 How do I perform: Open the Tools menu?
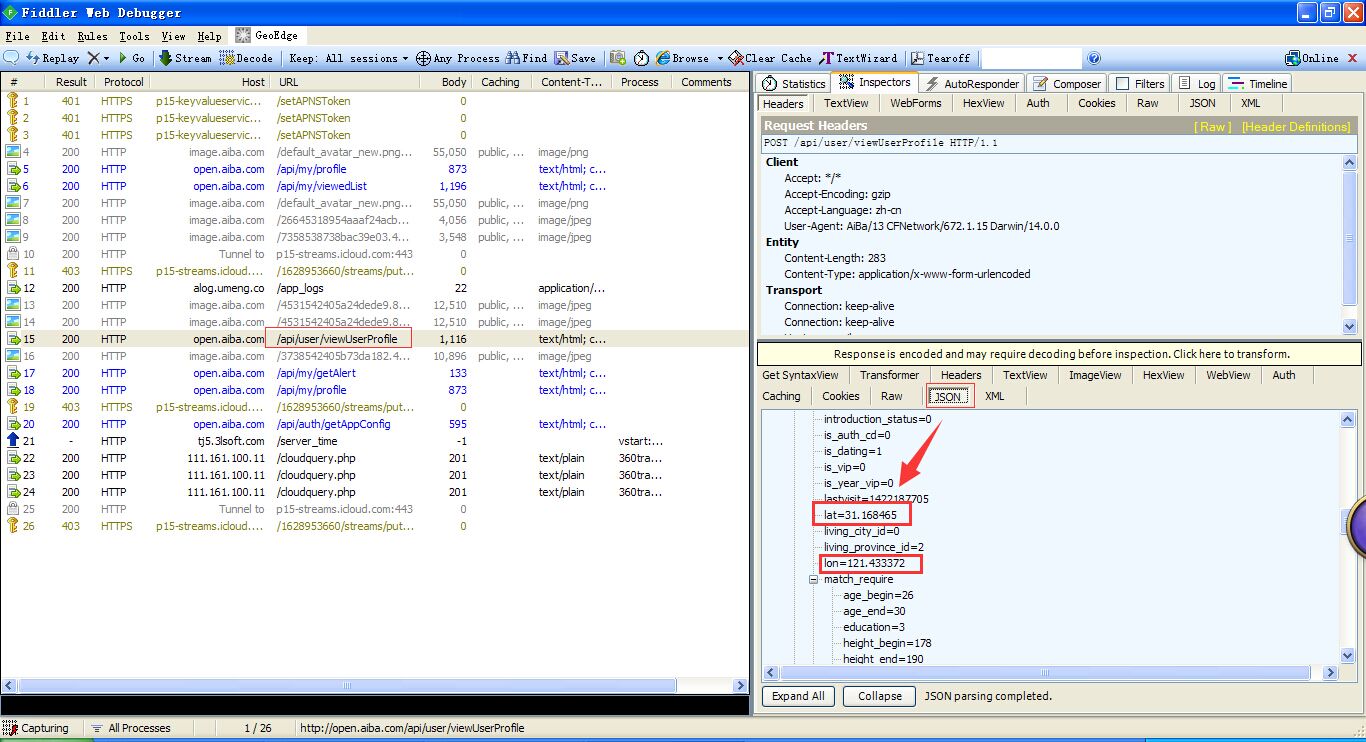click(x=134, y=36)
